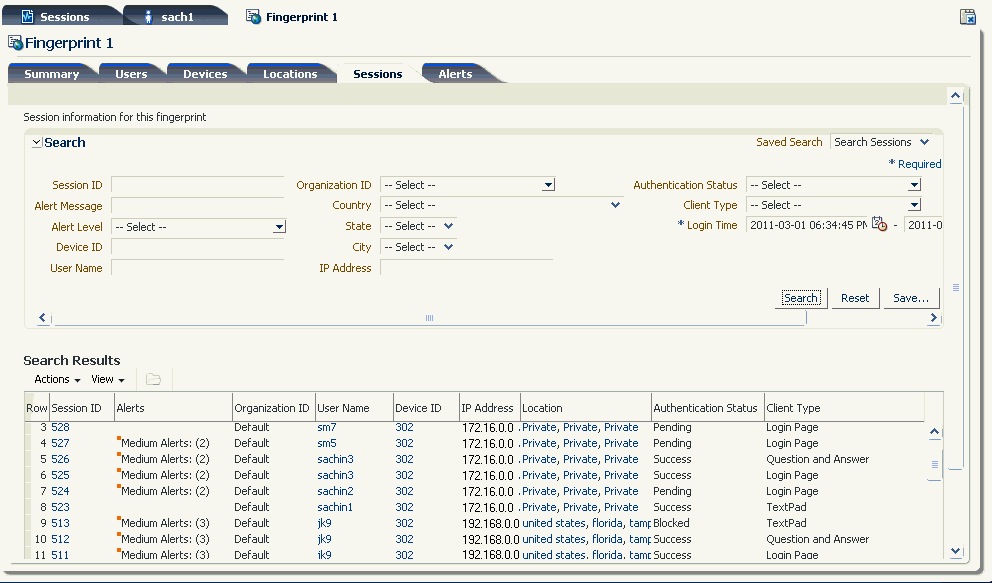992x583 pixels.
Task: Click the sach1 user tab icon
Action: 149,16
